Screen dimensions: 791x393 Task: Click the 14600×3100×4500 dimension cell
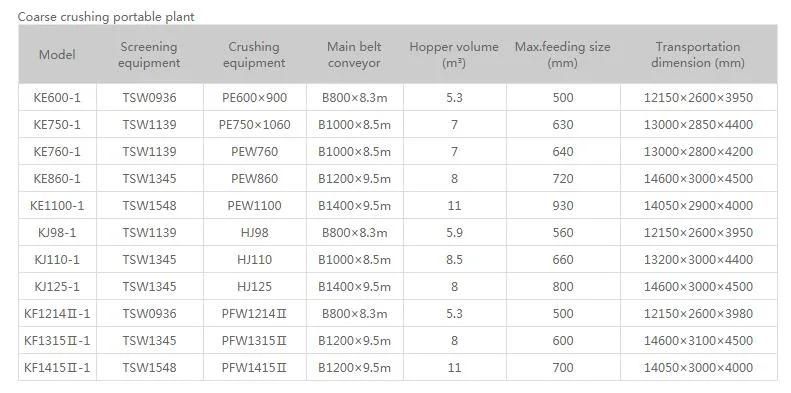click(x=698, y=341)
